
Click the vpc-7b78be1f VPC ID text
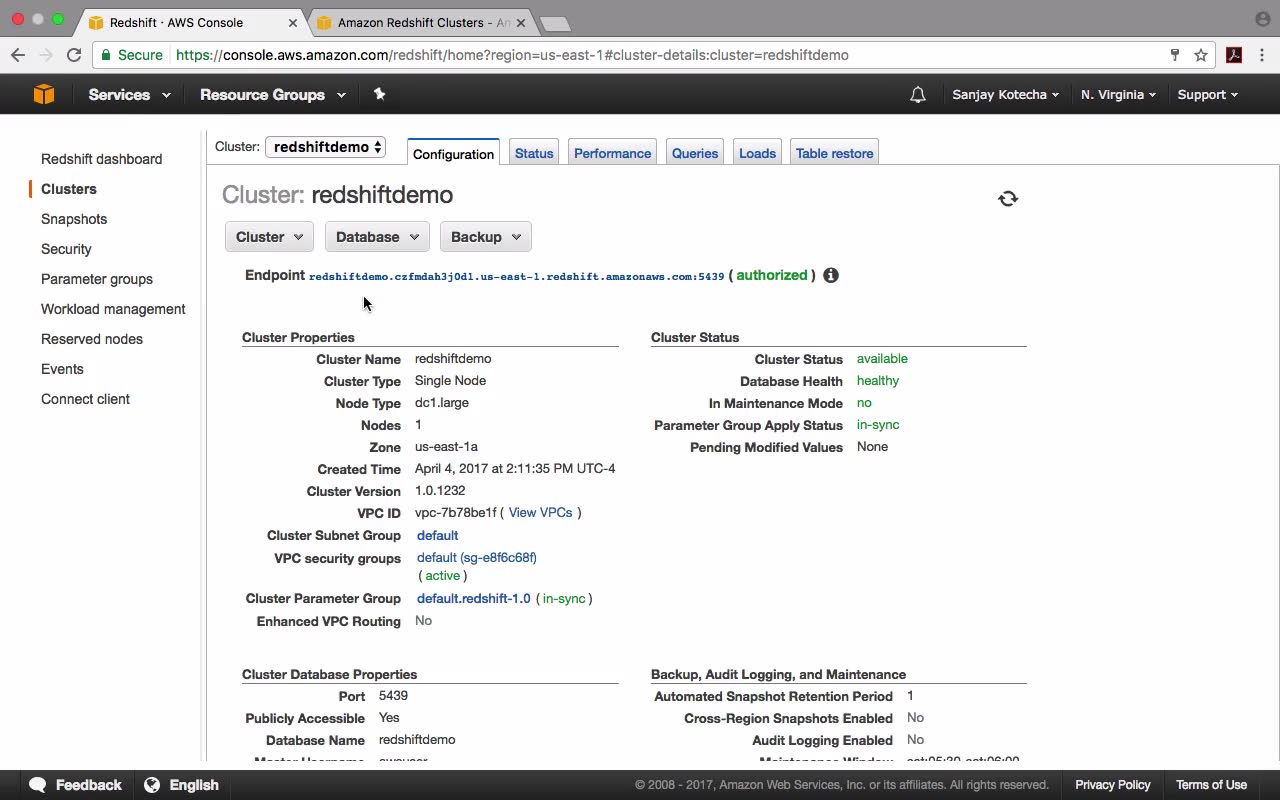tap(456, 512)
